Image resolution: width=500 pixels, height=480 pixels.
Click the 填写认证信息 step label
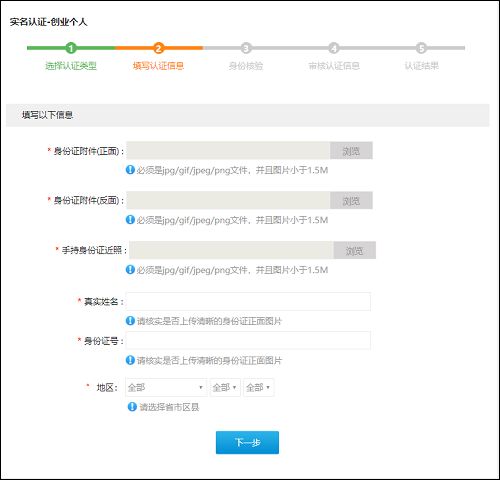[x=158, y=66]
